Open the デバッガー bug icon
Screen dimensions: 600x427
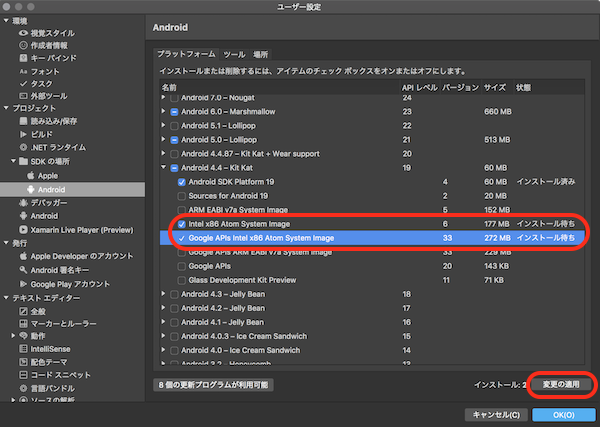23,203
